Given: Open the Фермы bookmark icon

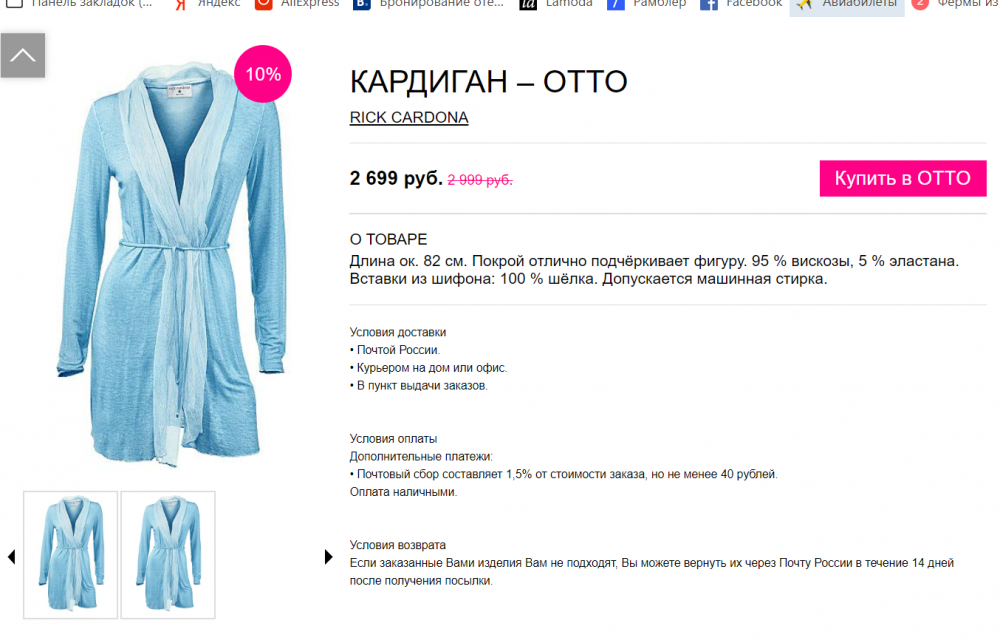Looking at the screenshot, I should [920, 4].
